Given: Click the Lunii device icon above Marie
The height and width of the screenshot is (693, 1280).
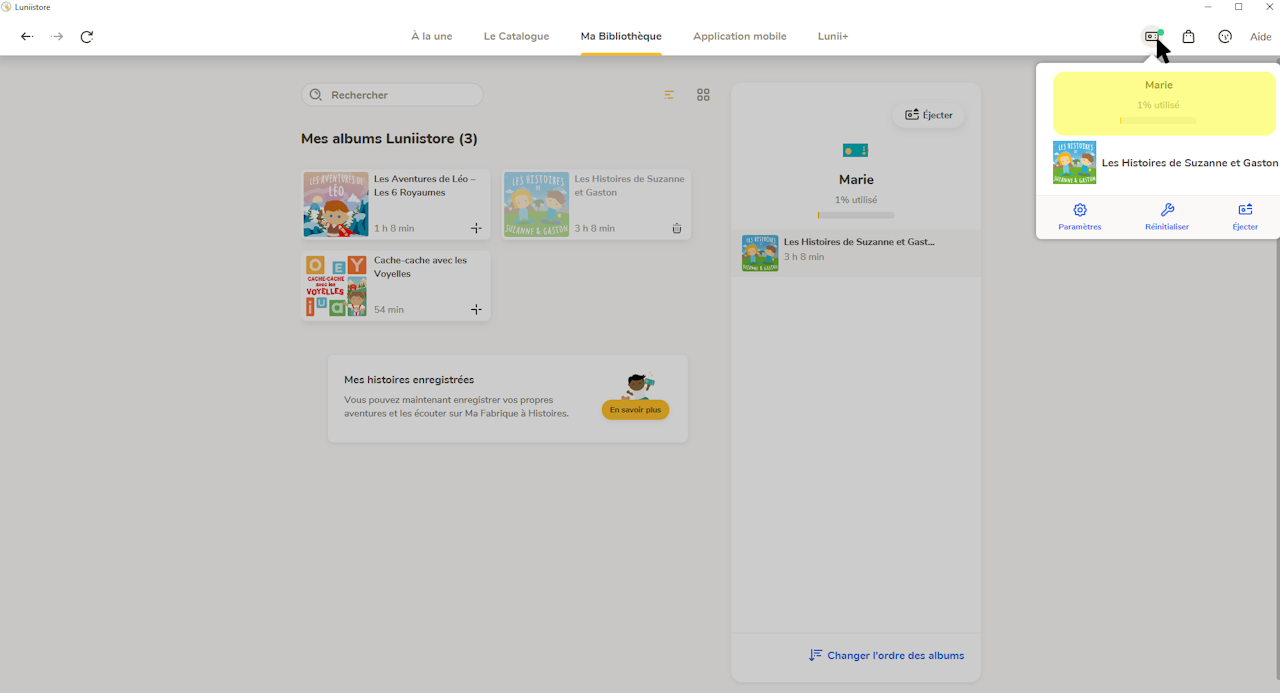Looking at the screenshot, I should [856, 150].
